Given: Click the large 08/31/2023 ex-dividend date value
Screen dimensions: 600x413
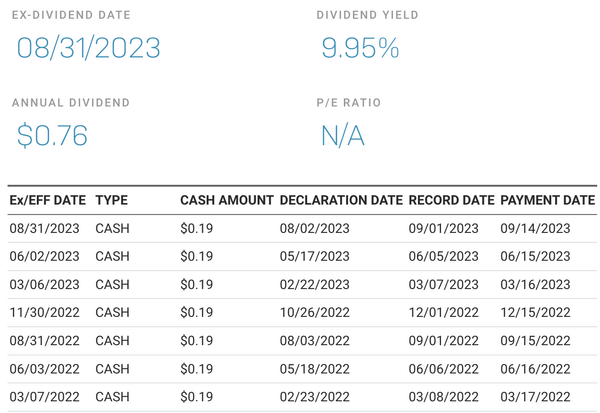Looking at the screenshot, I should [x=88, y=48].
